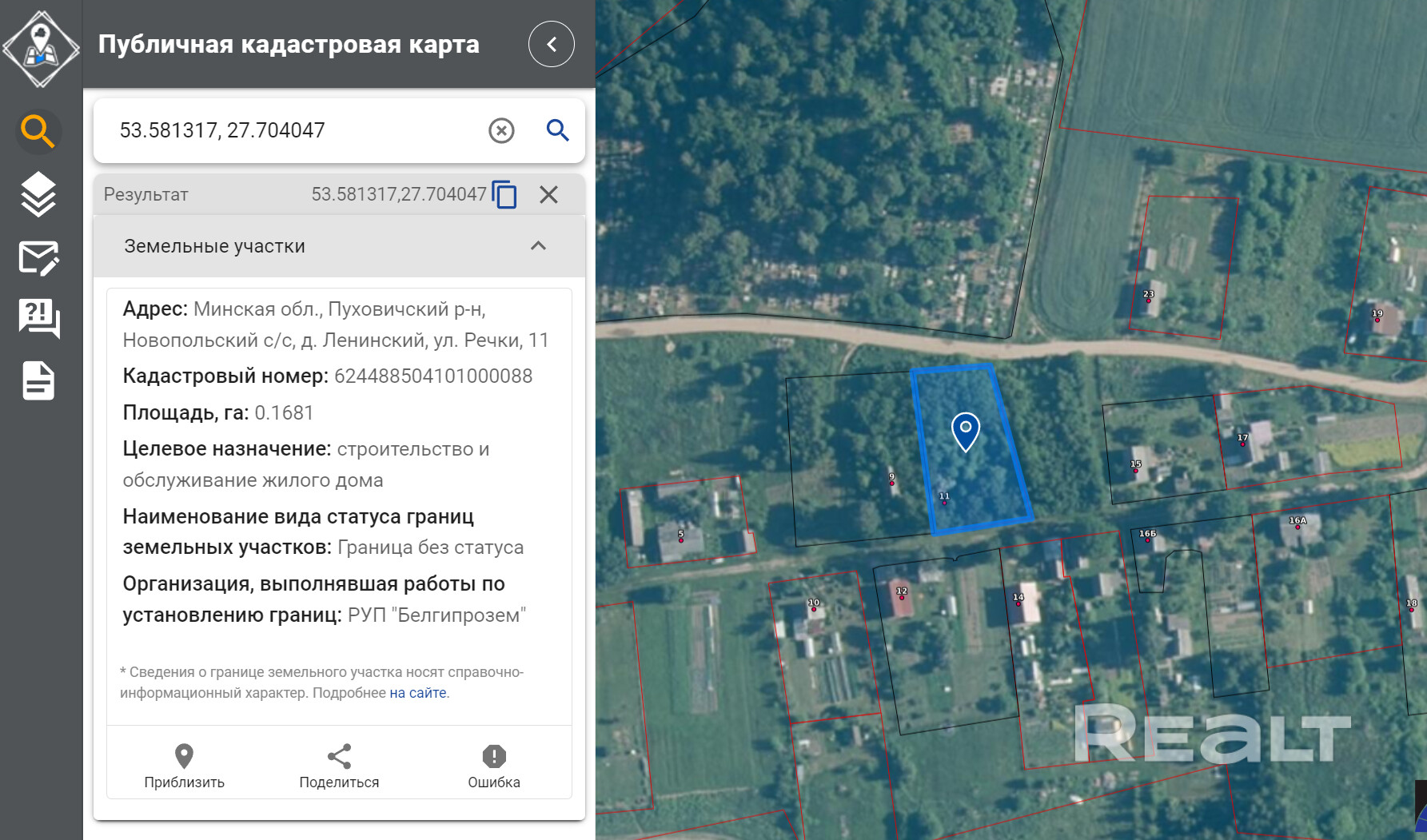
Task: Open the question and feedback chat icon
Action: click(x=38, y=319)
